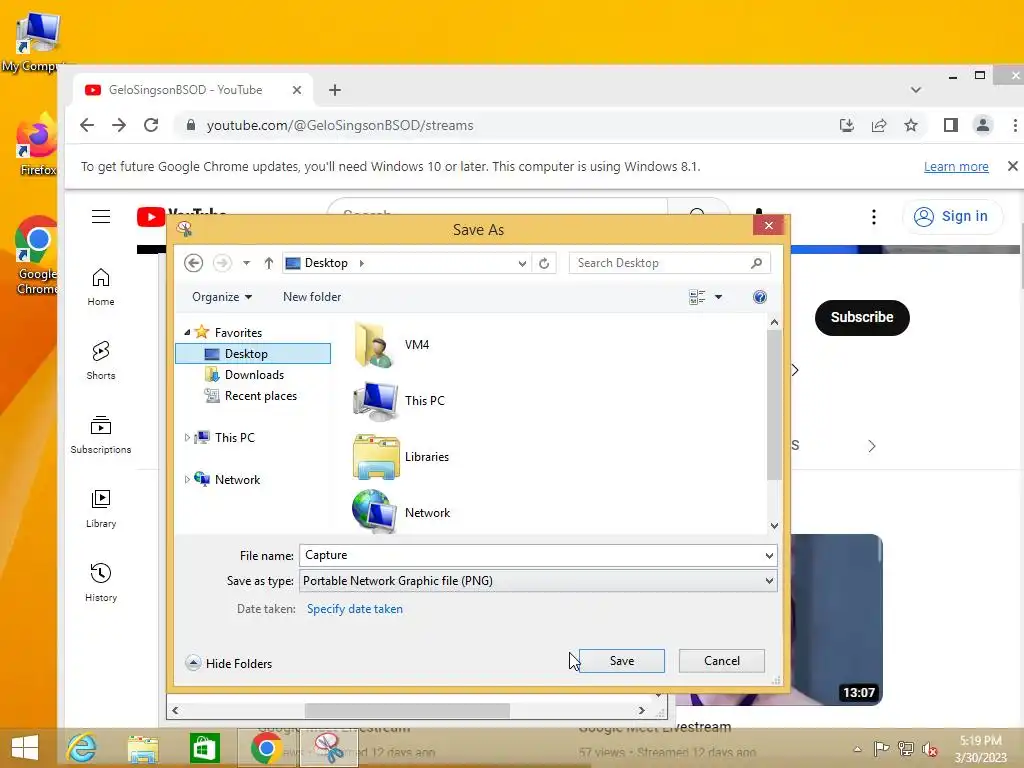Viewport: 1024px width, 768px height.
Task: Click Chrome reload page icon
Action: coord(151,125)
